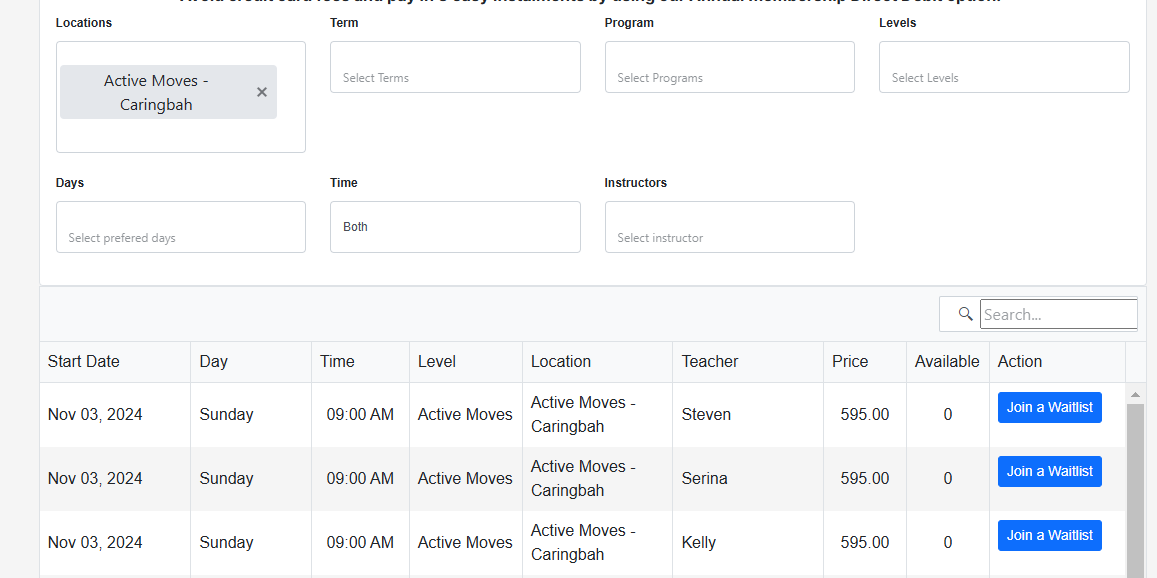Sort by the Location column header
Screen dimensions: 1157x578
tap(598, 362)
